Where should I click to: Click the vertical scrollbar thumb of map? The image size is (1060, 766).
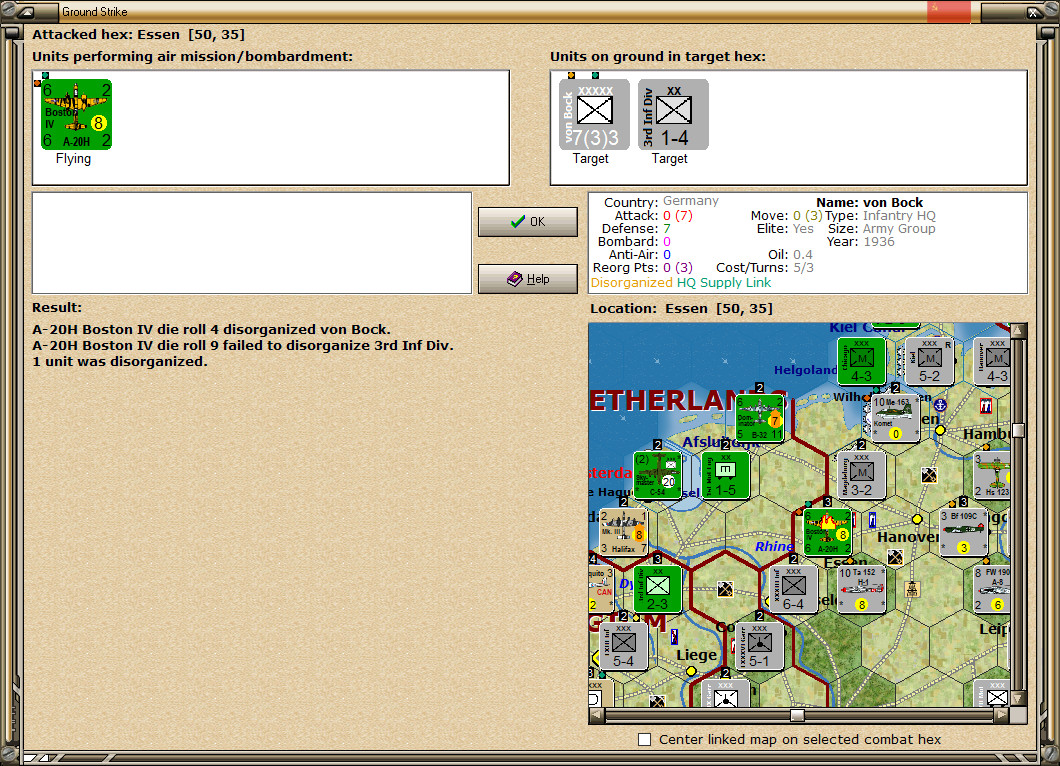pyautogui.click(x=1018, y=430)
